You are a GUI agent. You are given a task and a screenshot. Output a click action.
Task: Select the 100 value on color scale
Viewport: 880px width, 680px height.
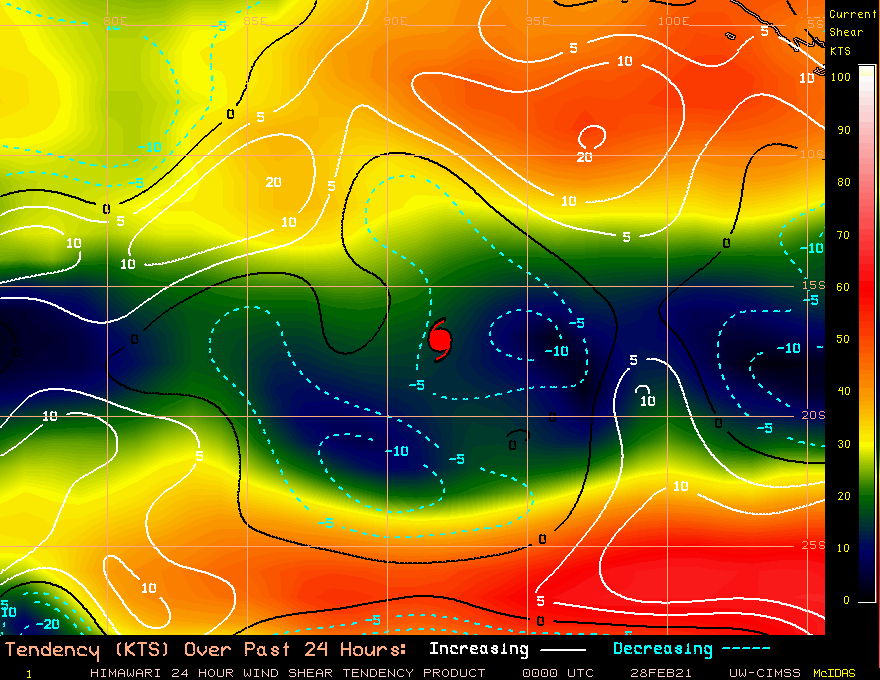pos(840,77)
